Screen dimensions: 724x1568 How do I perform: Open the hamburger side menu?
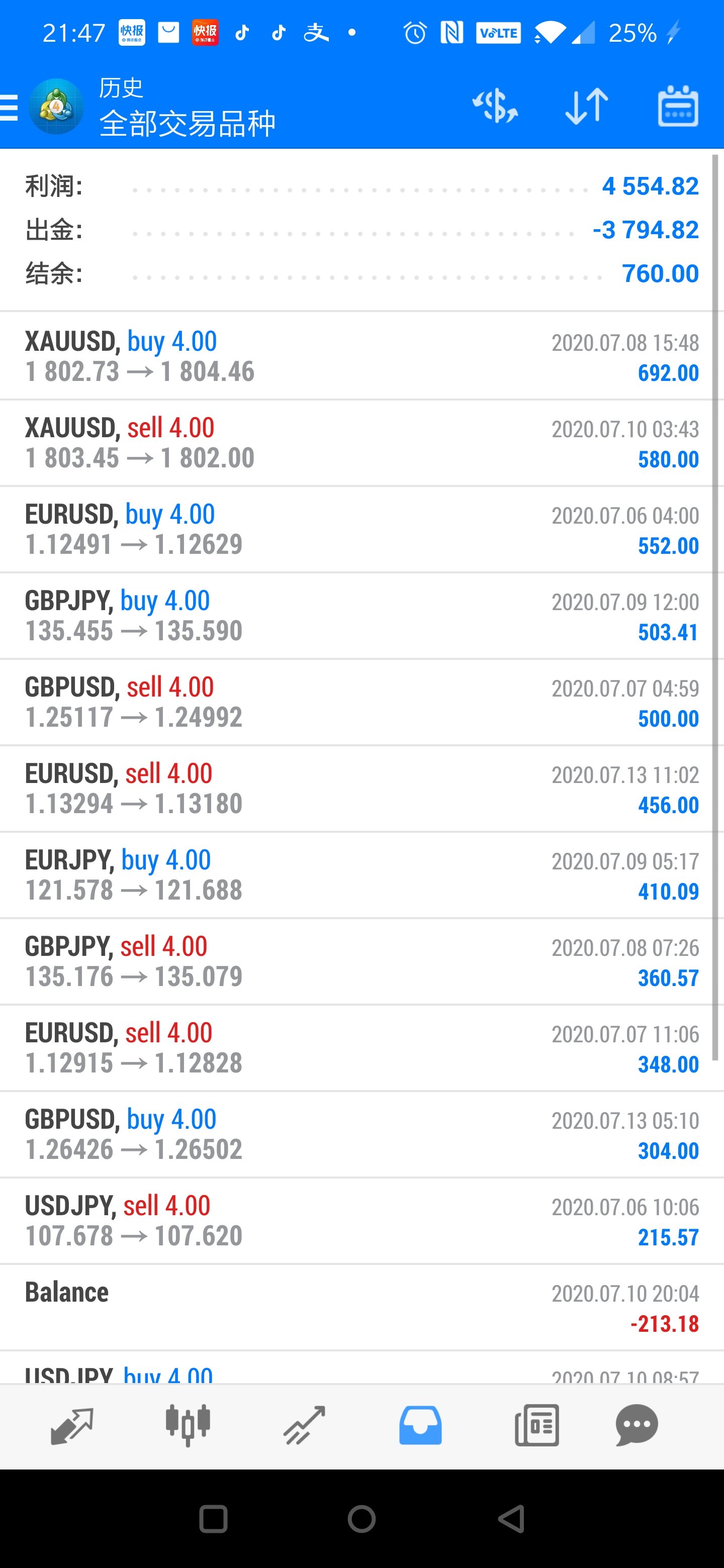(x=9, y=108)
